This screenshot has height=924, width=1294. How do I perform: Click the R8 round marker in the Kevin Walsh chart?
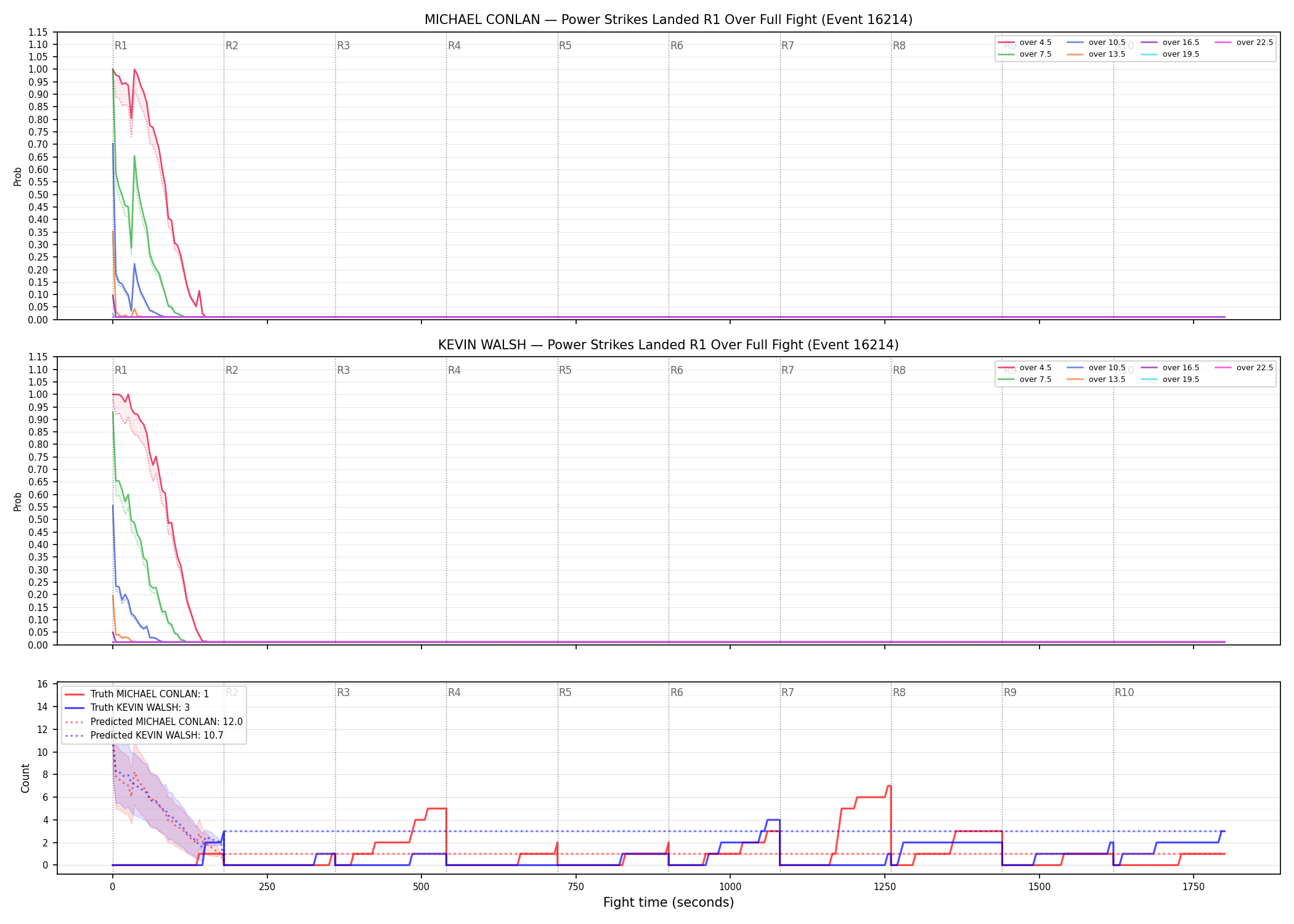[899, 370]
